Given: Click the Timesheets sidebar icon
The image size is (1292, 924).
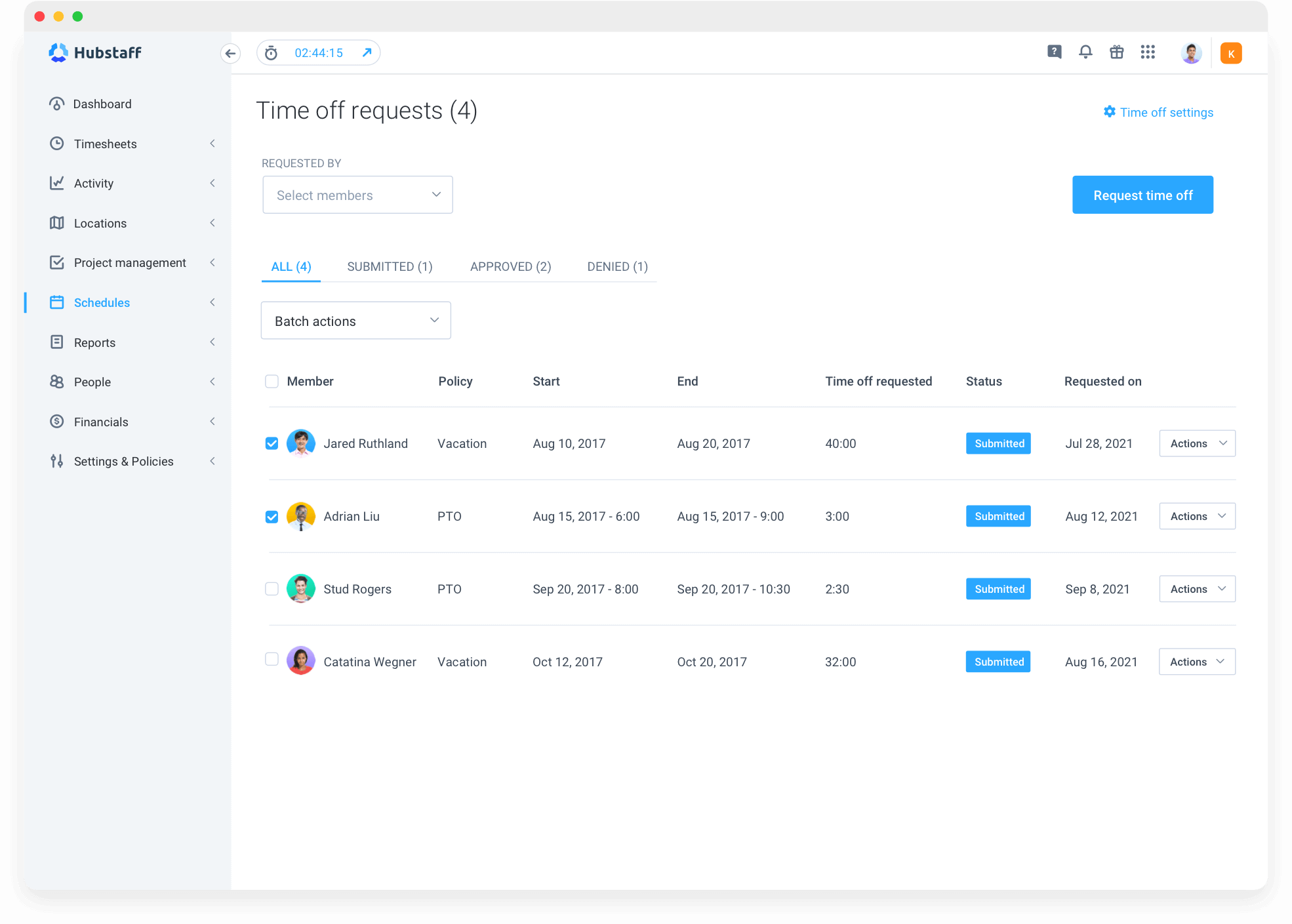Looking at the screenshot, I should (x=58, y=144).
